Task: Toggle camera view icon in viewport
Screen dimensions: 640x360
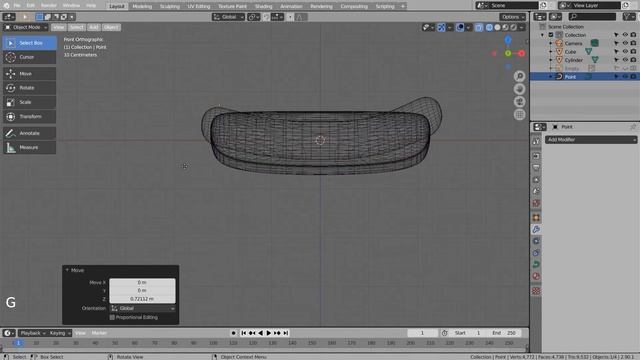Action: pos(520,102)
